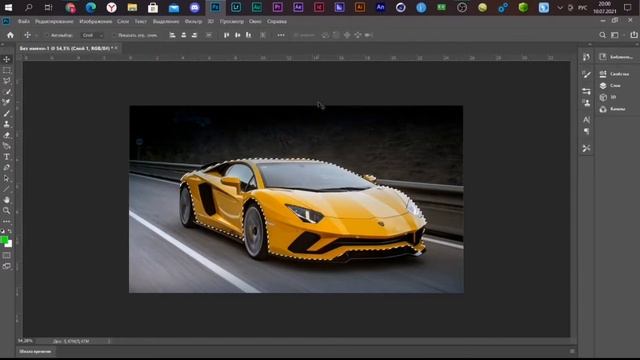
Task: Switch to the Без имени-1 document tab
Action: point(66,48)
